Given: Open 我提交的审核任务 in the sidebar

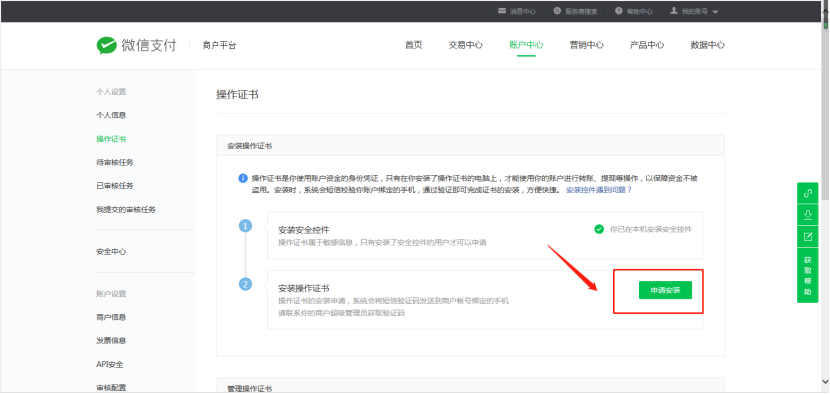Looking at the screenshot, I should (x=126, y=209).
